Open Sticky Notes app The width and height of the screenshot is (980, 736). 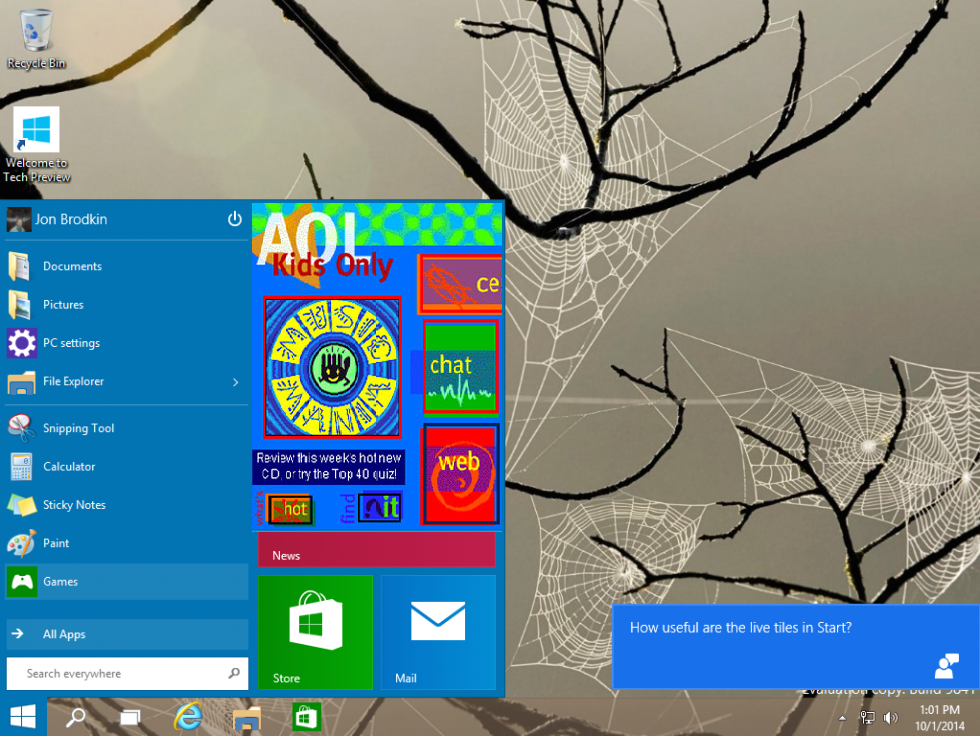(73, 505)
